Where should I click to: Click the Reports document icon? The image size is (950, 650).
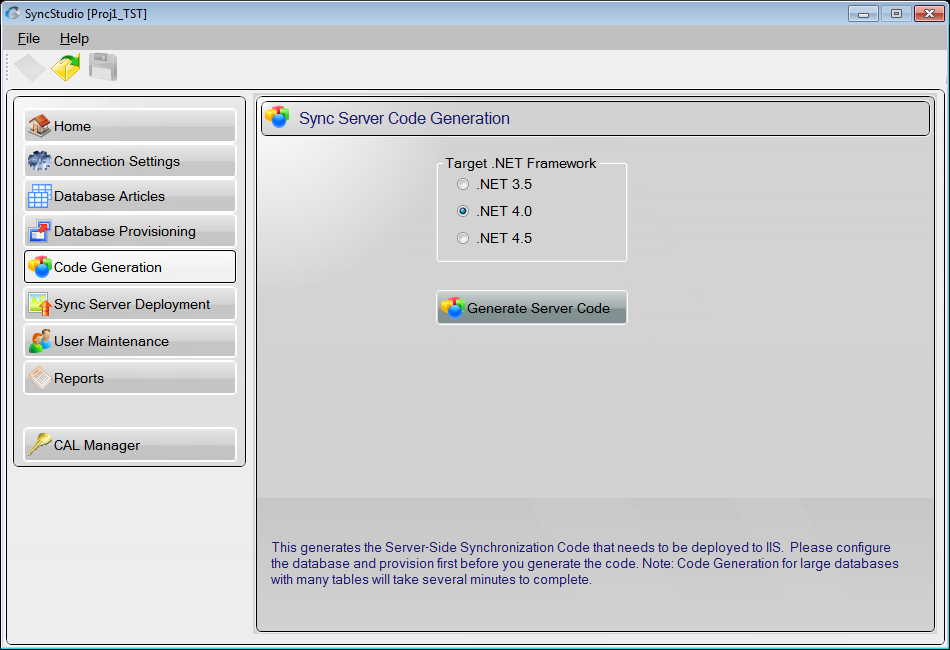click(39, 378)
